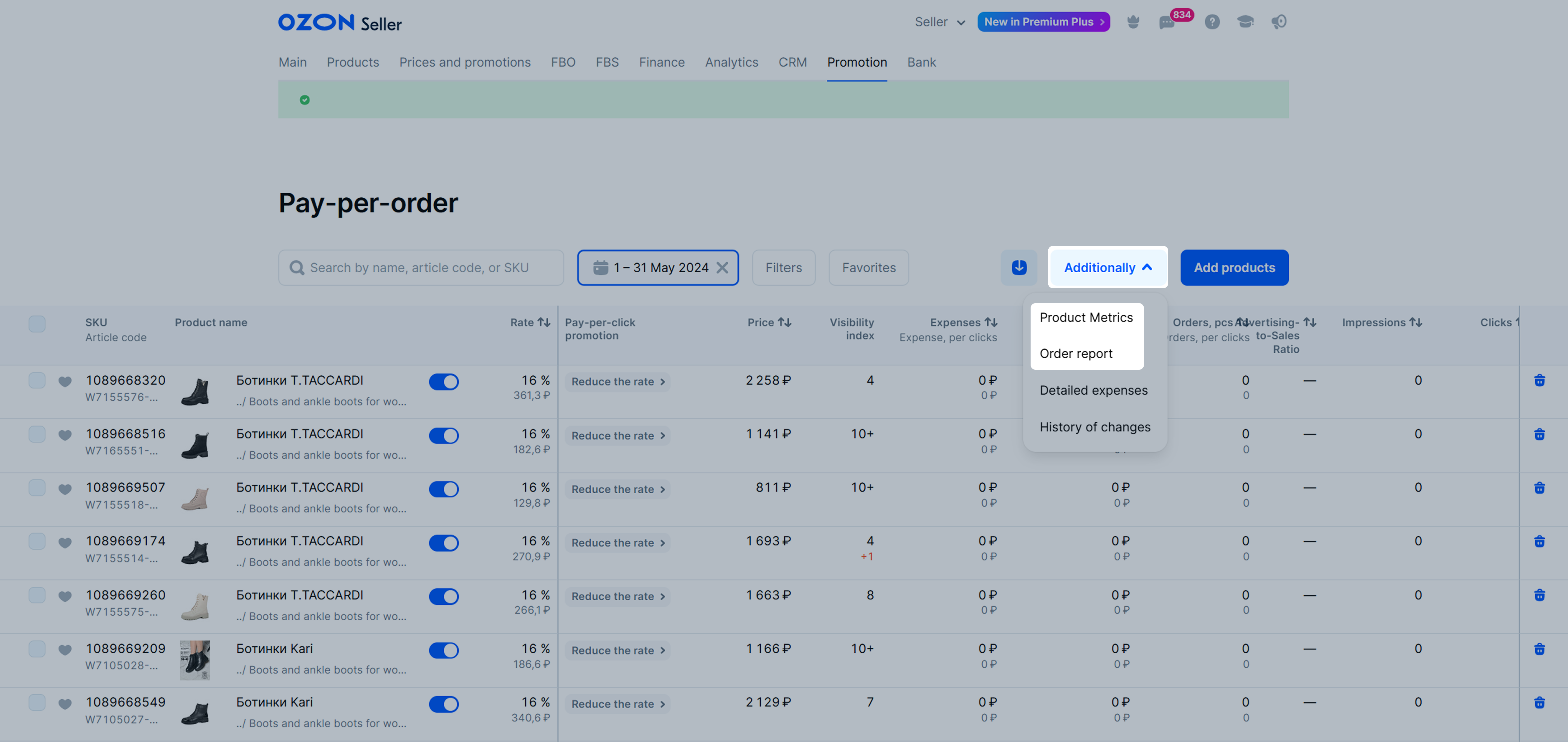Favorite product 1089669507 with heart icon
The width and height of the screenshot is (1568, 742).
64,489
